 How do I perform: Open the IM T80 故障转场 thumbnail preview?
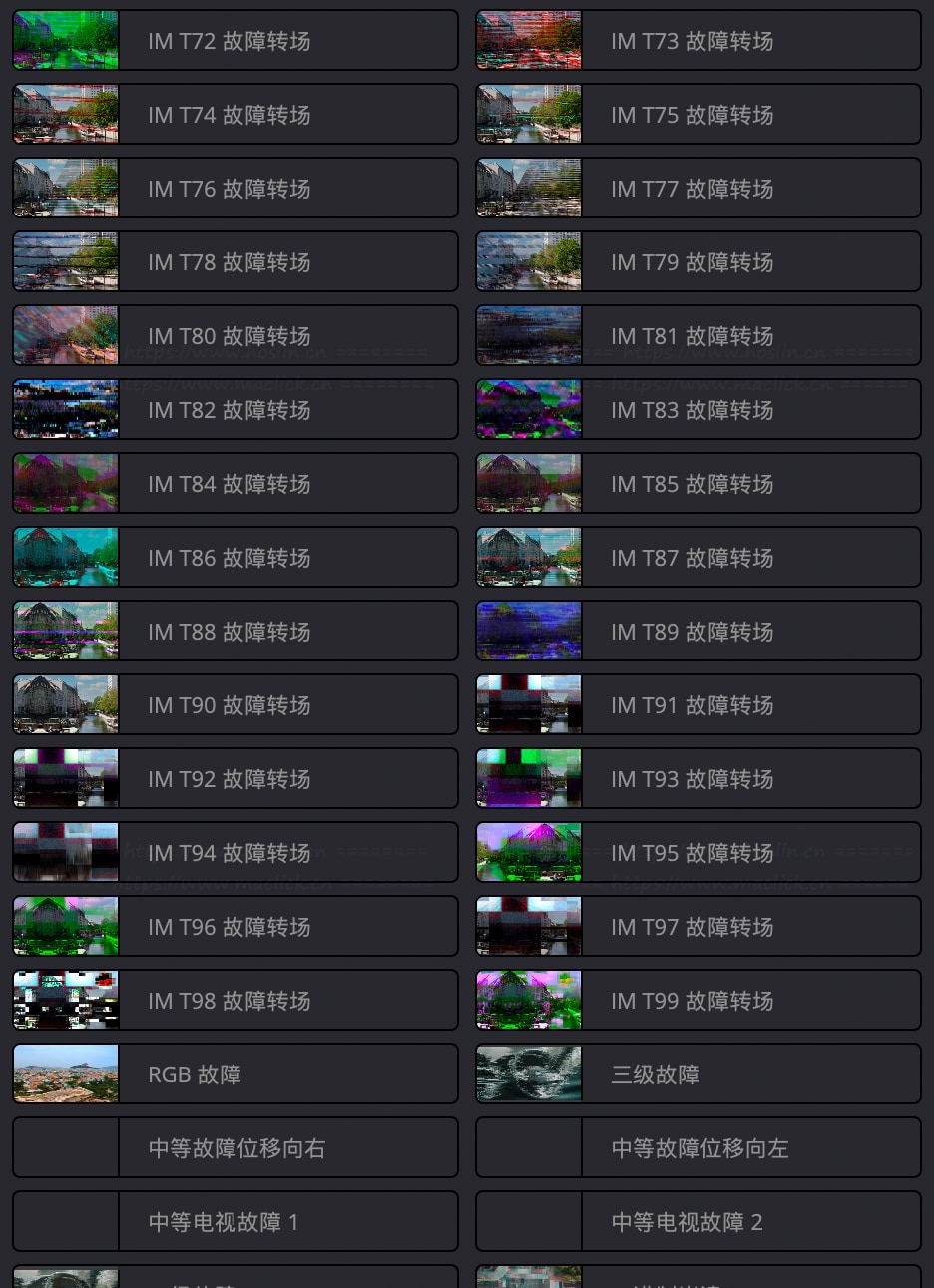pos(66,336)
